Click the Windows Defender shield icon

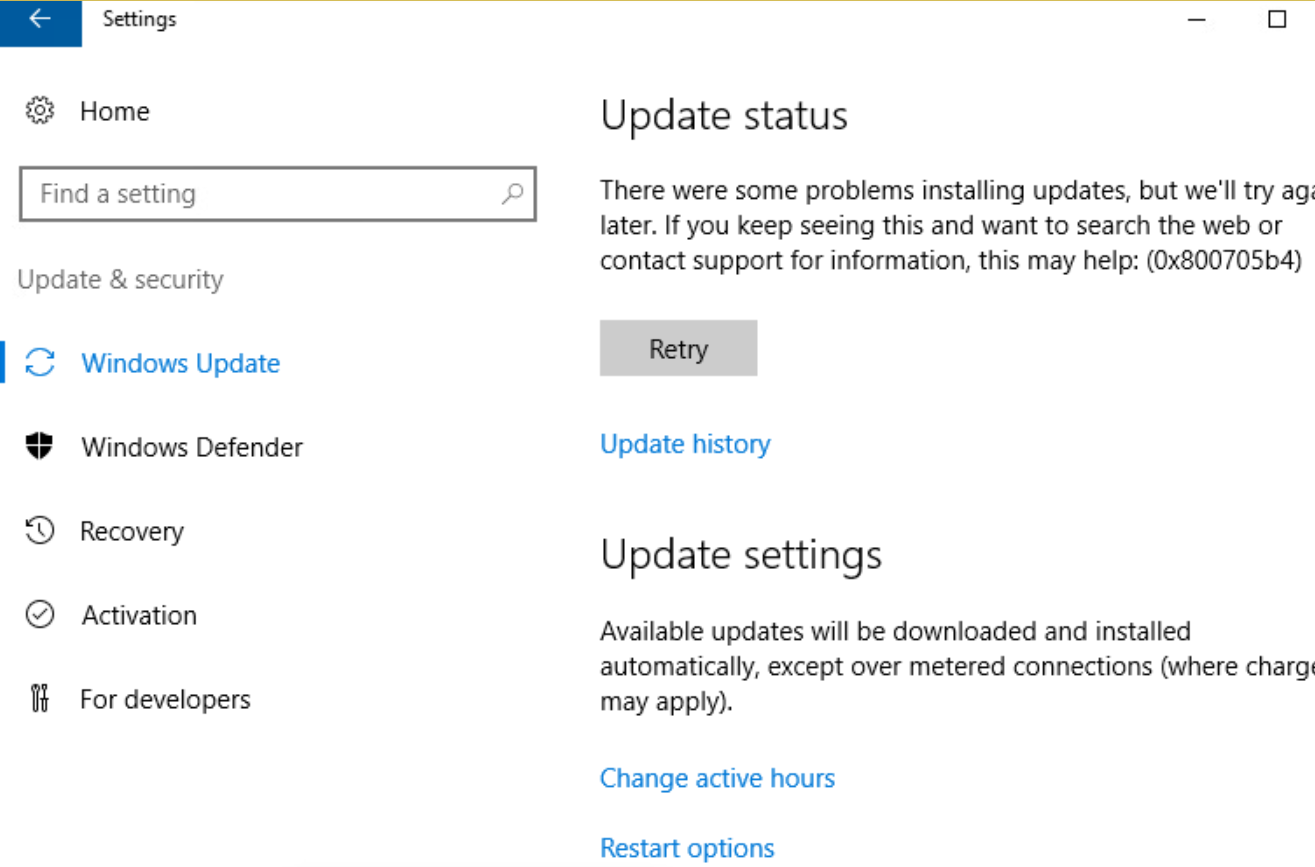[40, 447]
